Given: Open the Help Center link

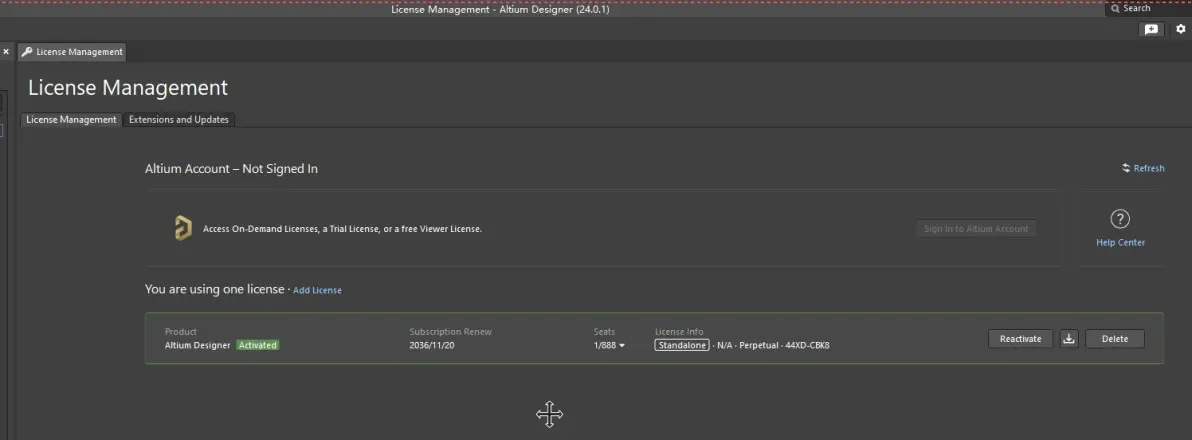Looking at the screenshot, I should 1121,242.
